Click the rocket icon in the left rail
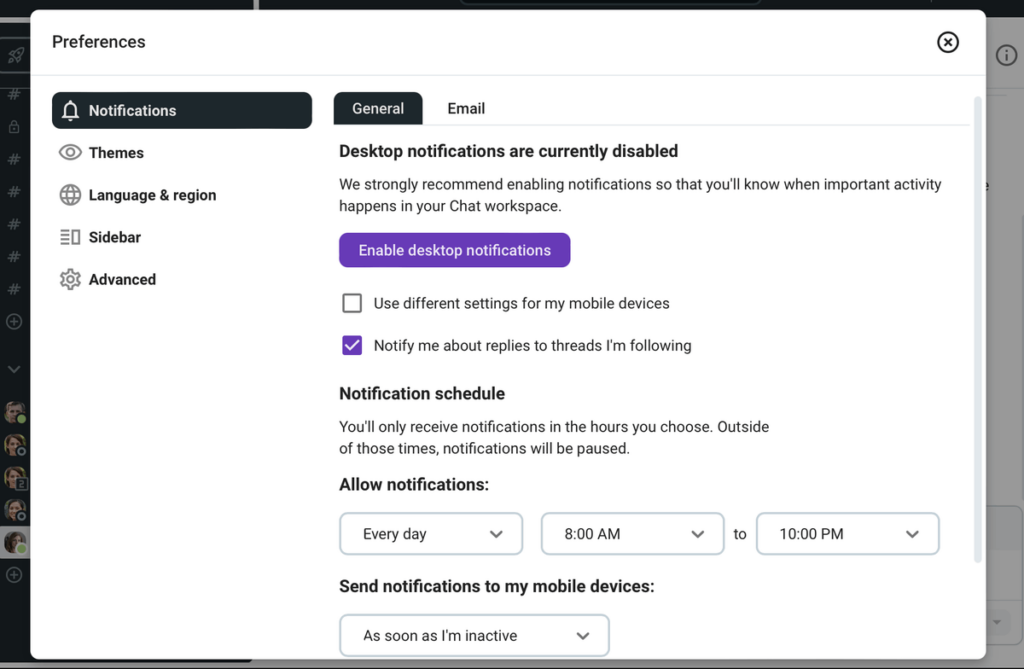1024x669 pixels. pos(15,55)
